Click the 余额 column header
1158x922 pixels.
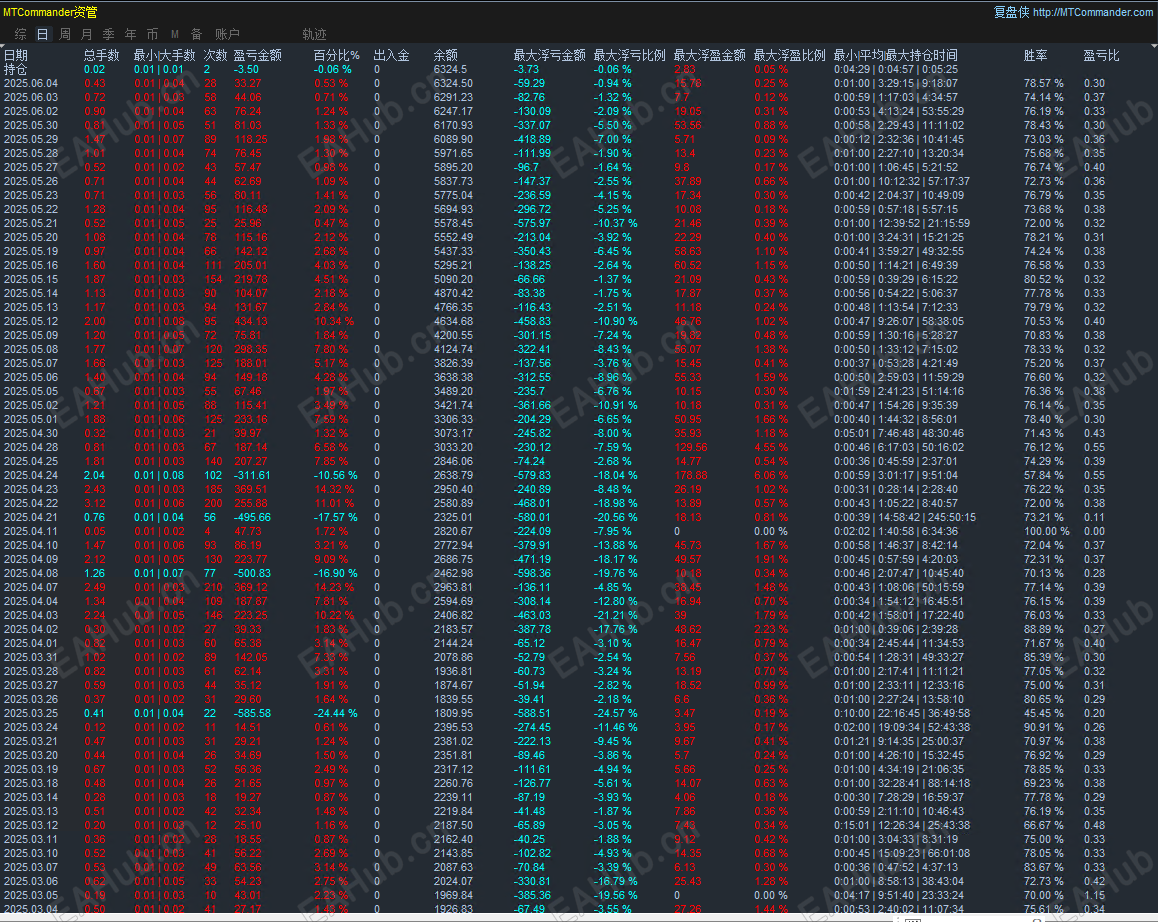click(445, 55)
